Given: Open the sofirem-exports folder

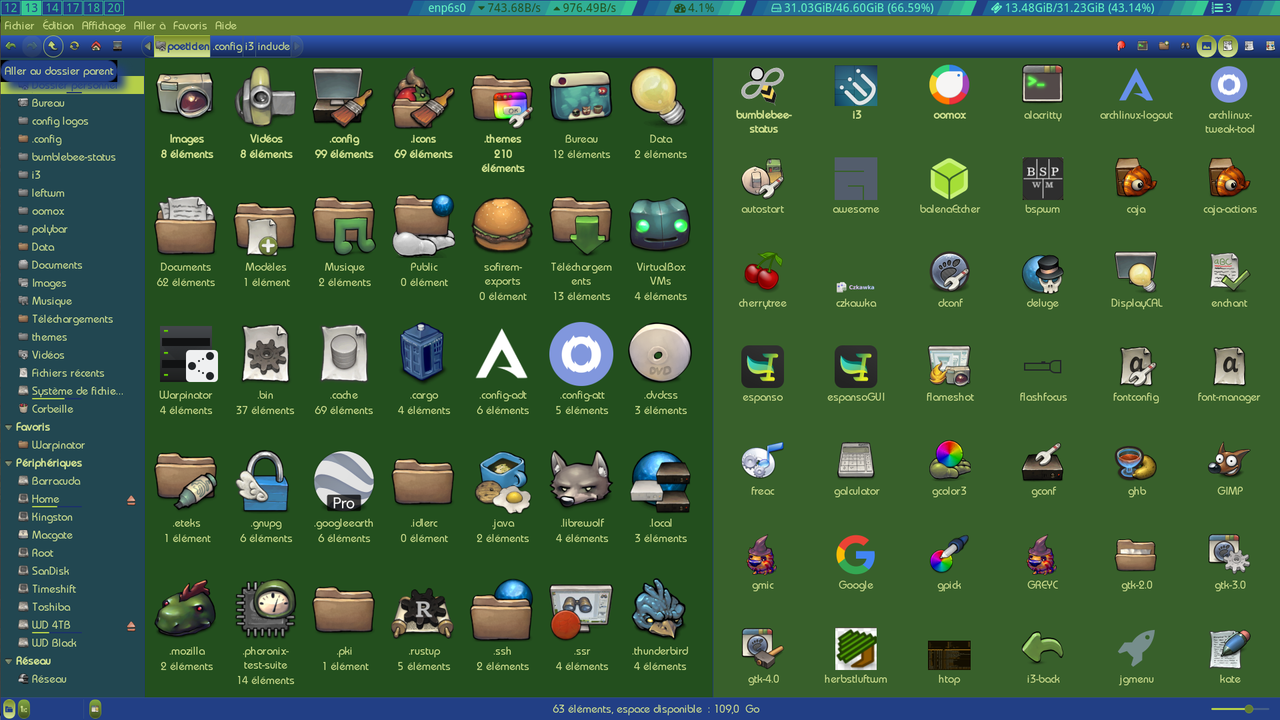Looking at the screenshot, I should (502, 249).
